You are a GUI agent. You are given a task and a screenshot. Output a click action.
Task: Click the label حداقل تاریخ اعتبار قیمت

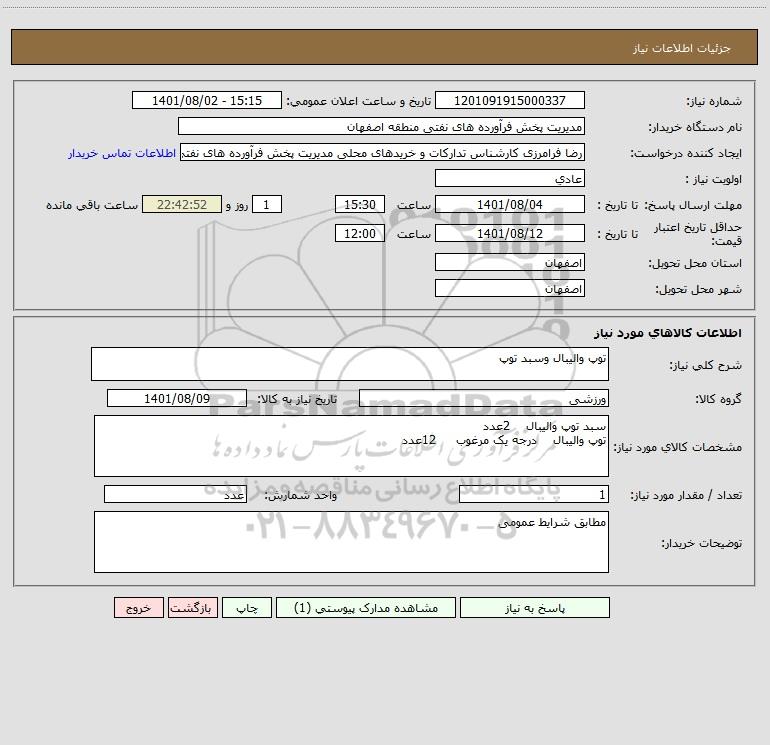pyautogui.click(x=698, y=234)
